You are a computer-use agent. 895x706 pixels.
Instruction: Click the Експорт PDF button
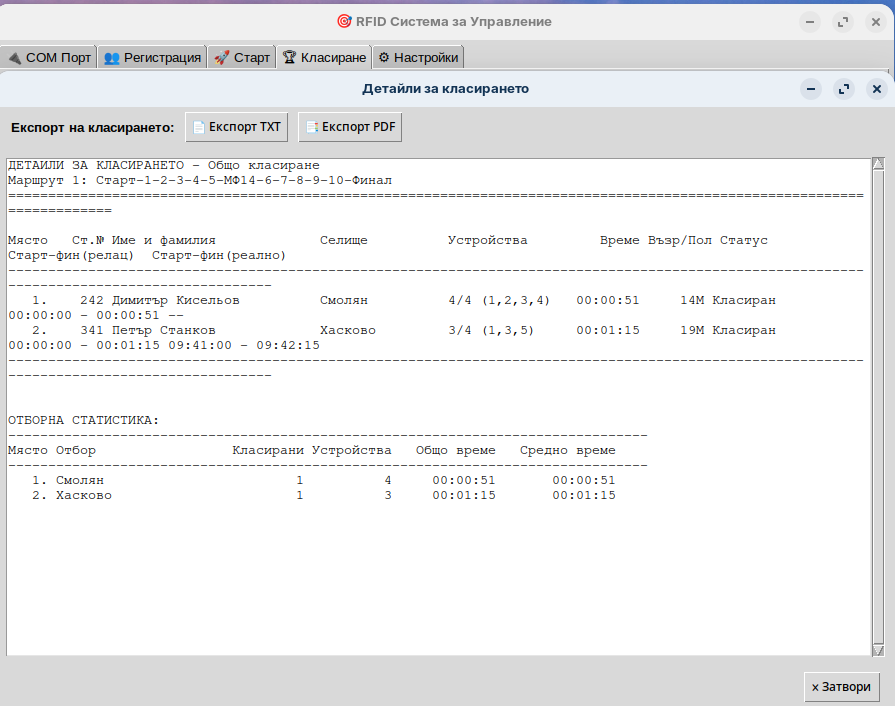point(350,127)
